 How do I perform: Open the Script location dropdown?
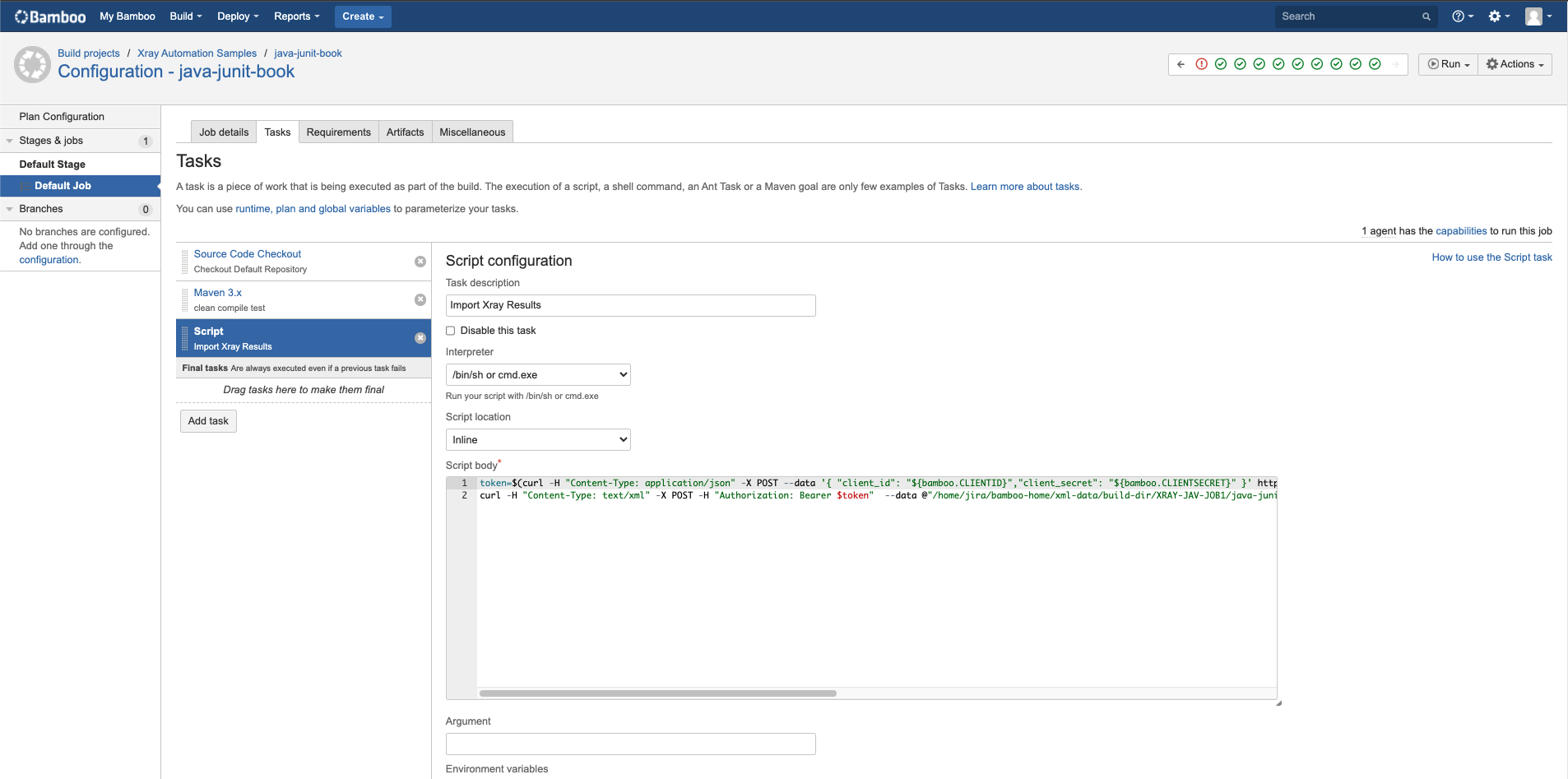[538, 440]
